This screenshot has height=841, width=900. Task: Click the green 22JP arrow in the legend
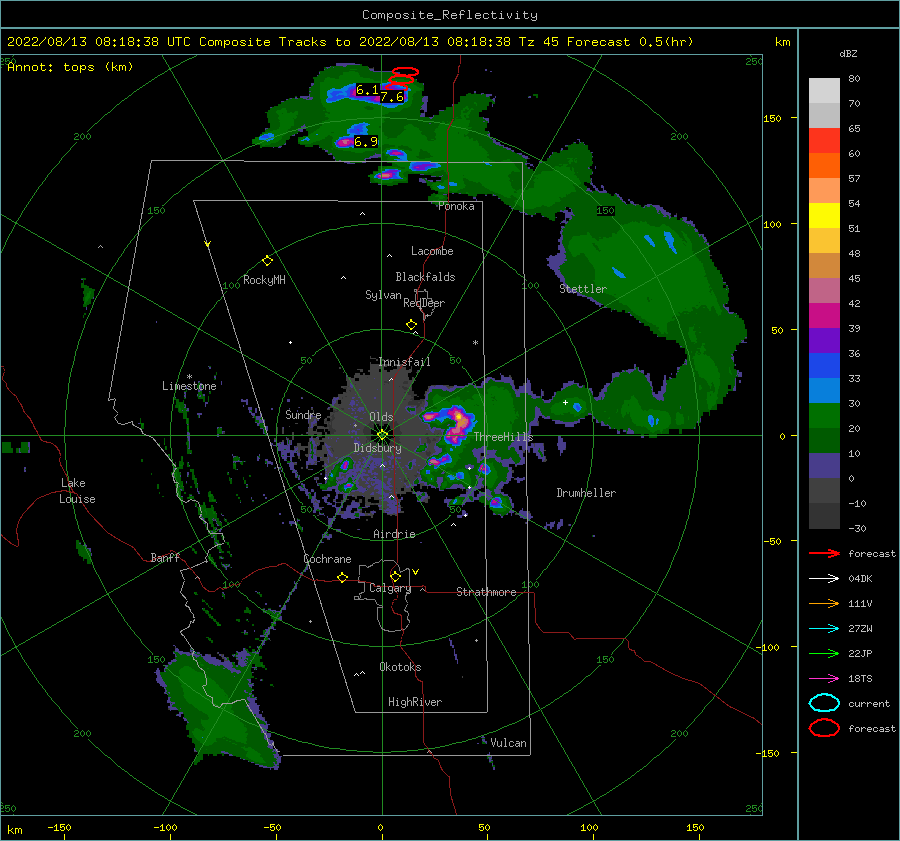click(824, 653)
